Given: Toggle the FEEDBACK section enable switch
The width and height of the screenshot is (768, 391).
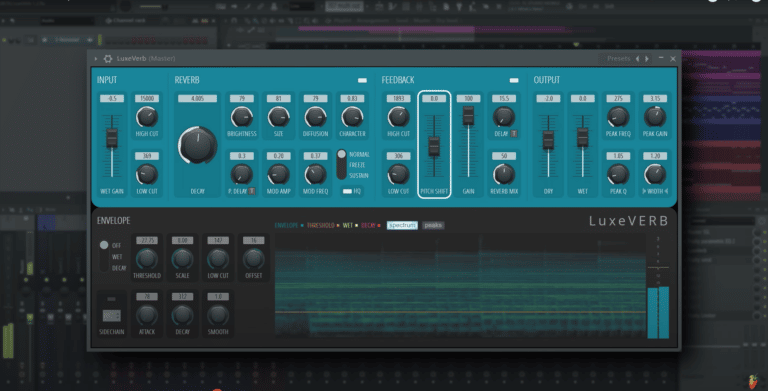Looking at the screenshot, I should pos(514,80).
